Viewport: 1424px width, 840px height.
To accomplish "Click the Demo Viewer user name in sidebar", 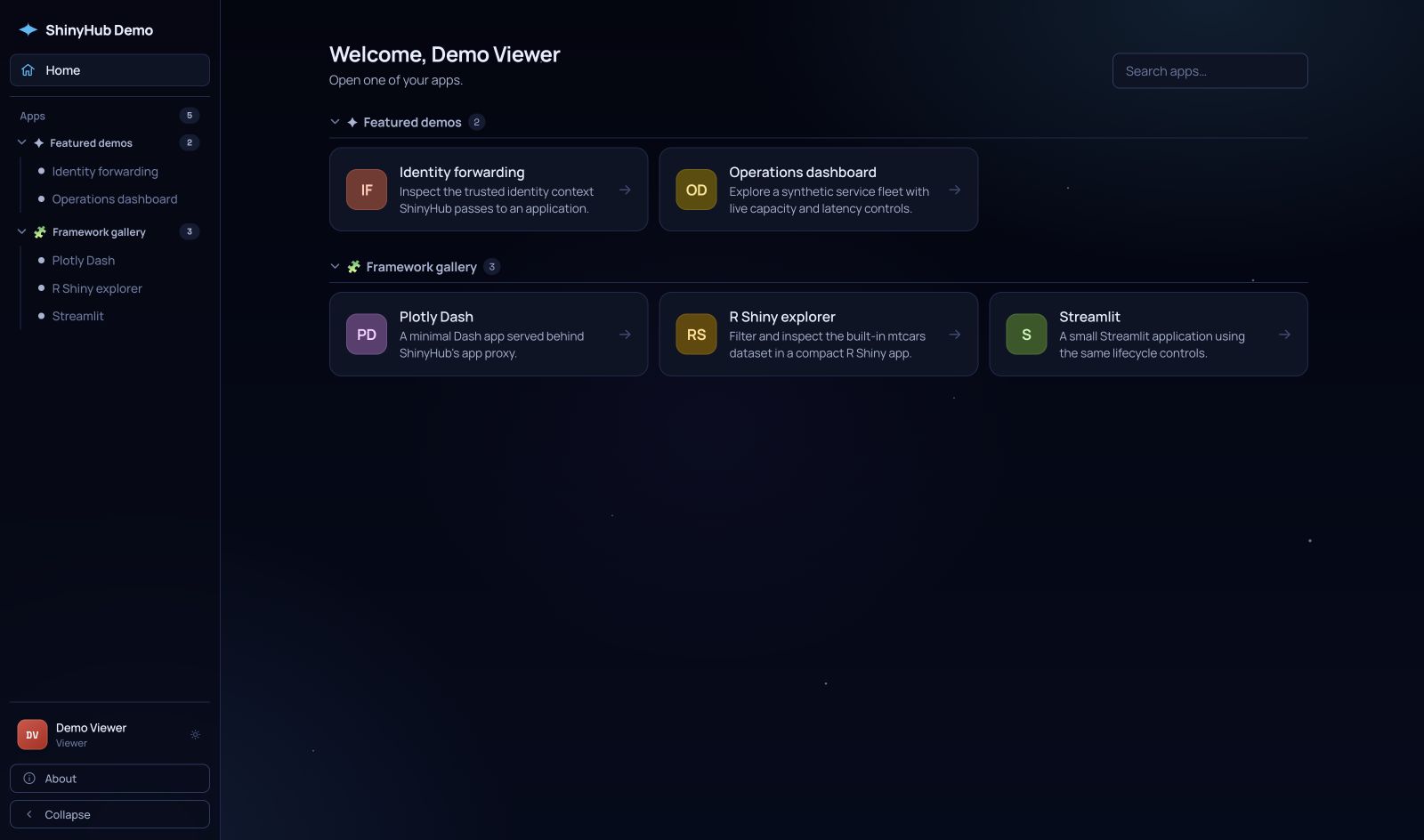I will (91, 728).
